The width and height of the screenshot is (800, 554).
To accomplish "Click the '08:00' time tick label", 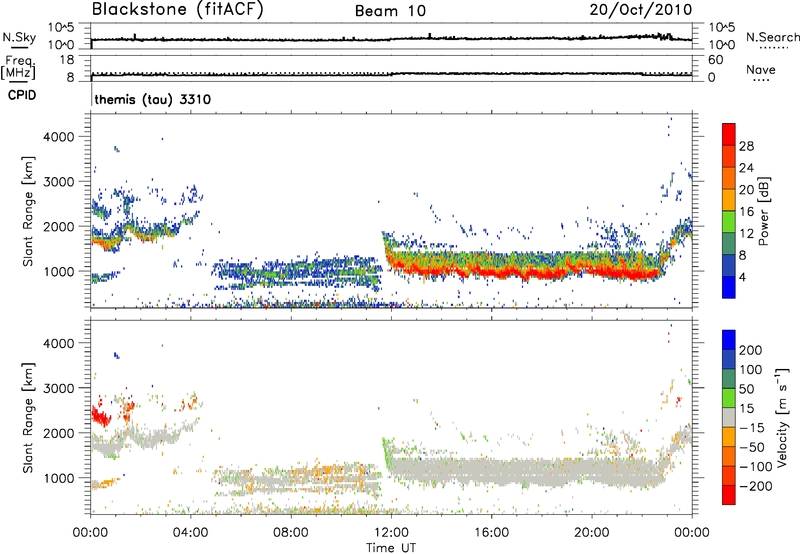I will click(290, 533).
